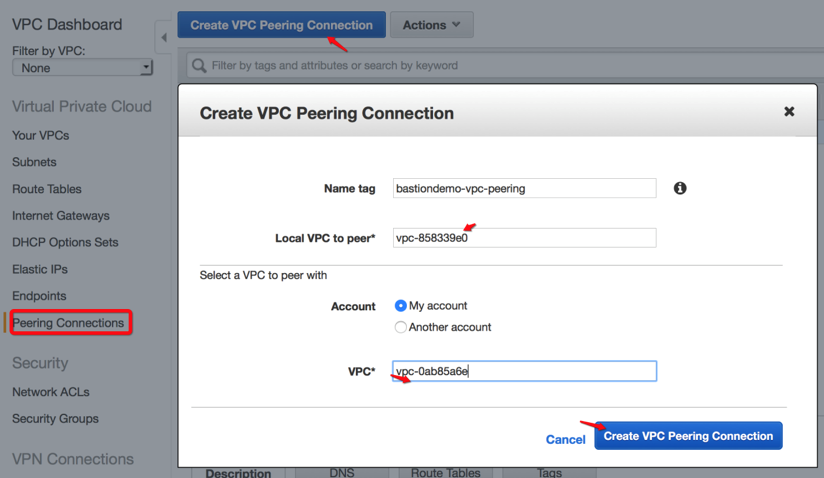Close the Create VPC Peering Connection dialog
Viewport: 824px width, 478px height.
[789, 112]
